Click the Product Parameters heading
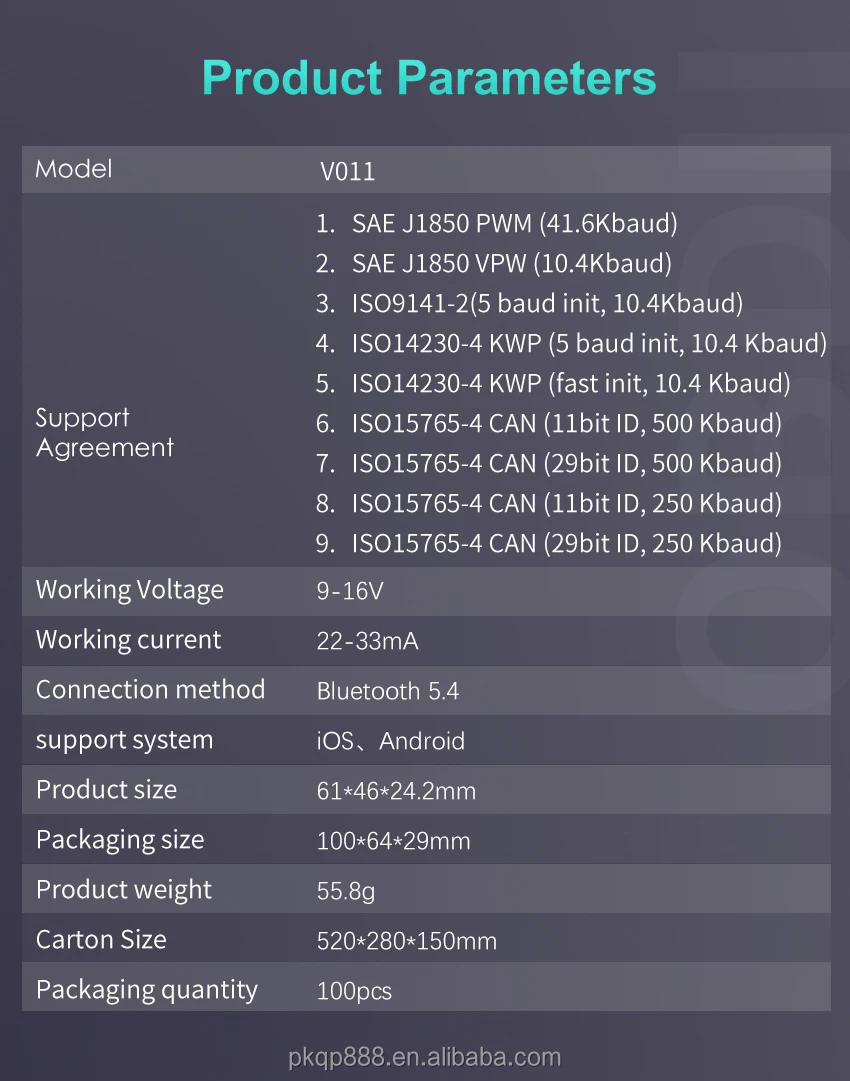 coord(429,78)
